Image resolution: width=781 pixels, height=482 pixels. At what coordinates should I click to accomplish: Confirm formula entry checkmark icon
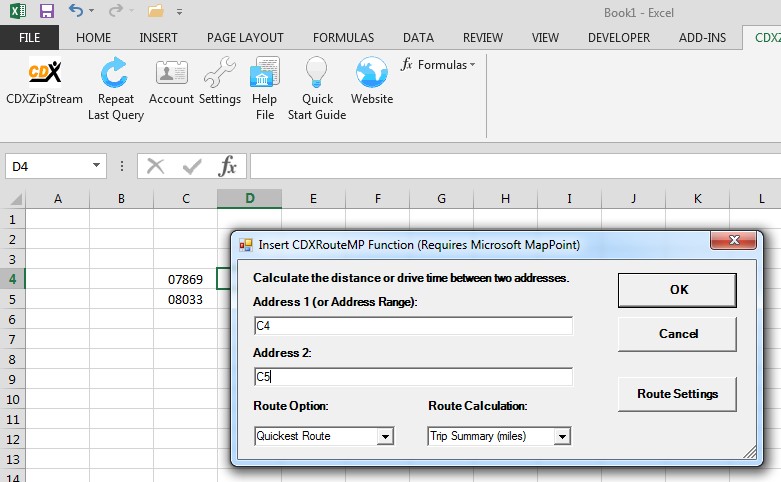tap(192, 166)
